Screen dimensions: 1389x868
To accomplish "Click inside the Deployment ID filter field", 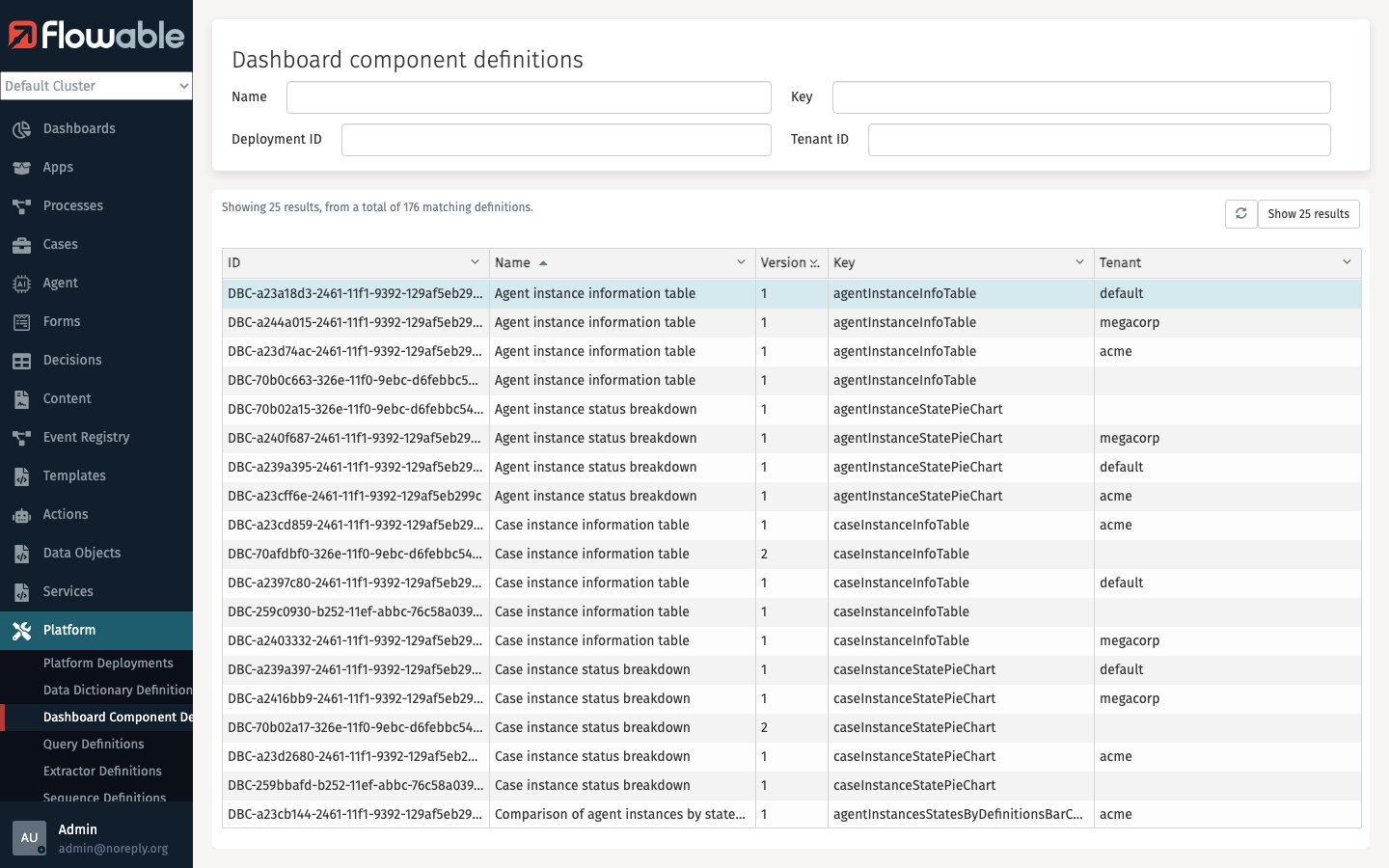I will (x=556, y=139).
